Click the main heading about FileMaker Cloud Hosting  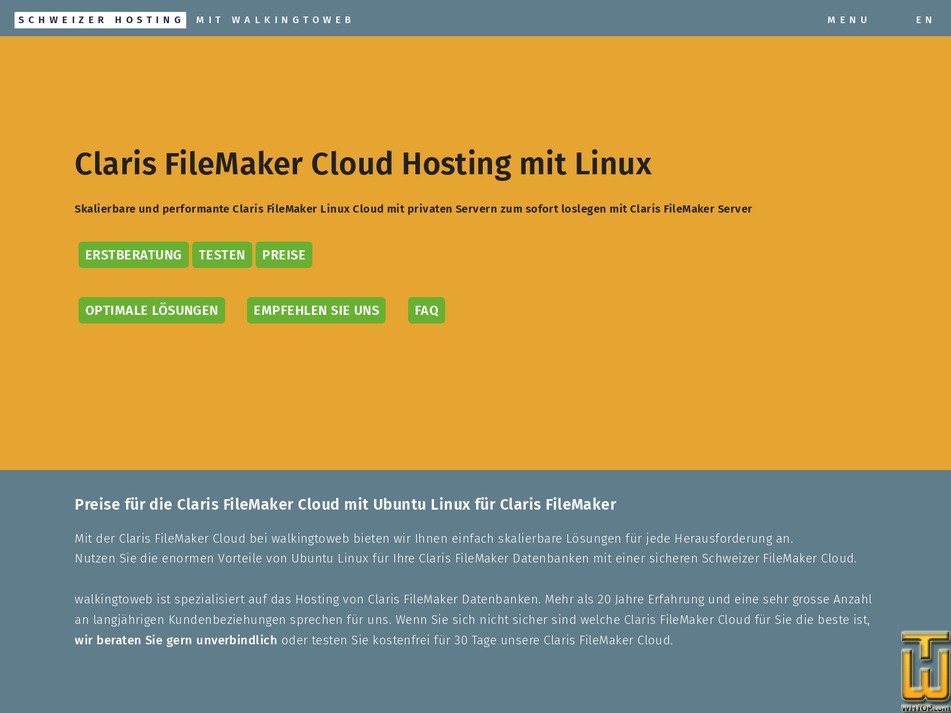coord(363,163)
